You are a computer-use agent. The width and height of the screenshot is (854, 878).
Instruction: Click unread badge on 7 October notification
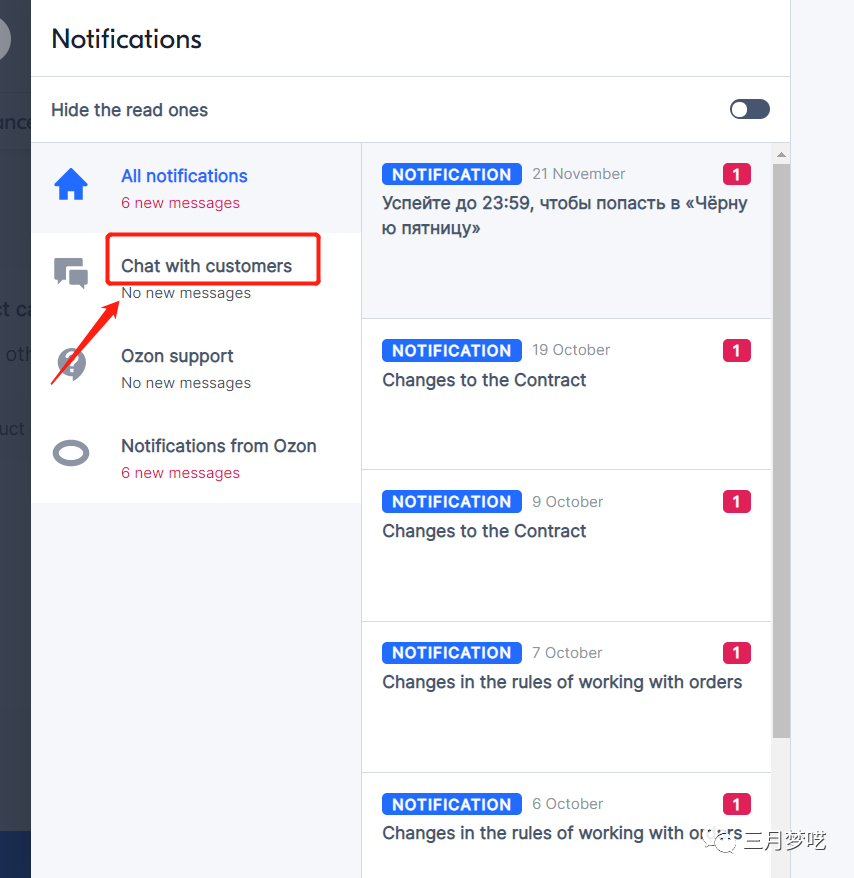click(736, 653)
